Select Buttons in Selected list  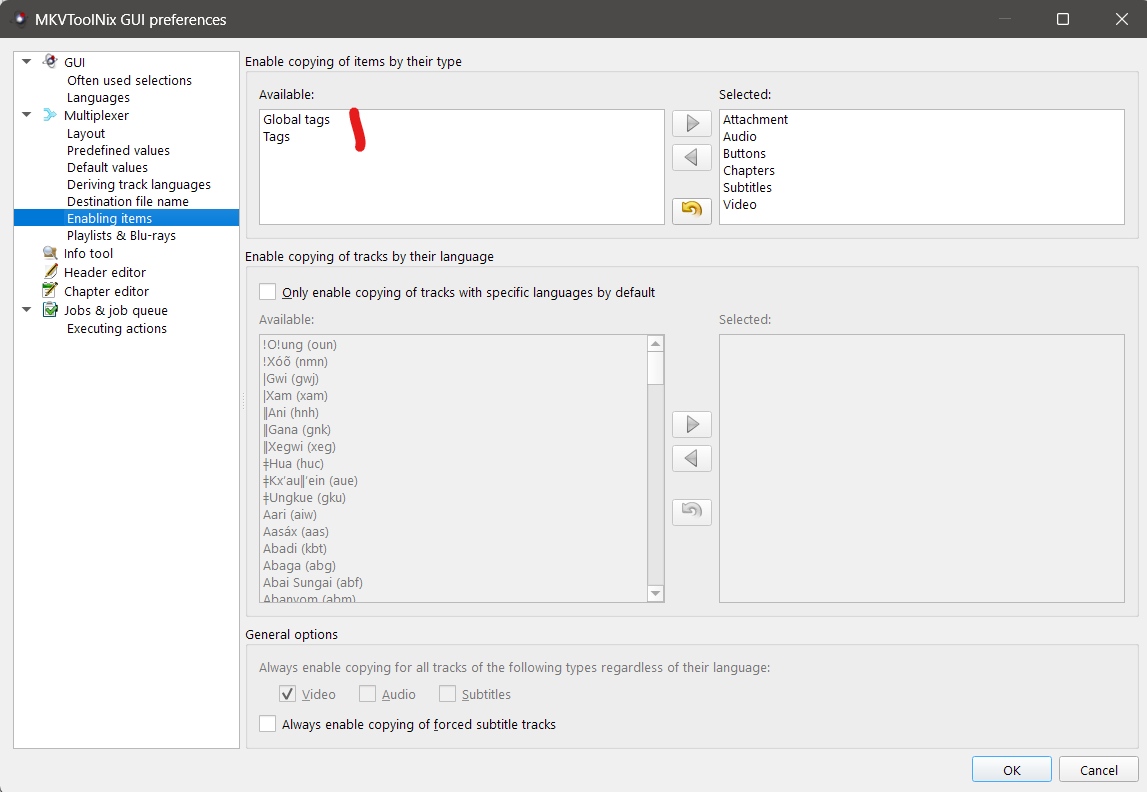[x=744, y=154]
